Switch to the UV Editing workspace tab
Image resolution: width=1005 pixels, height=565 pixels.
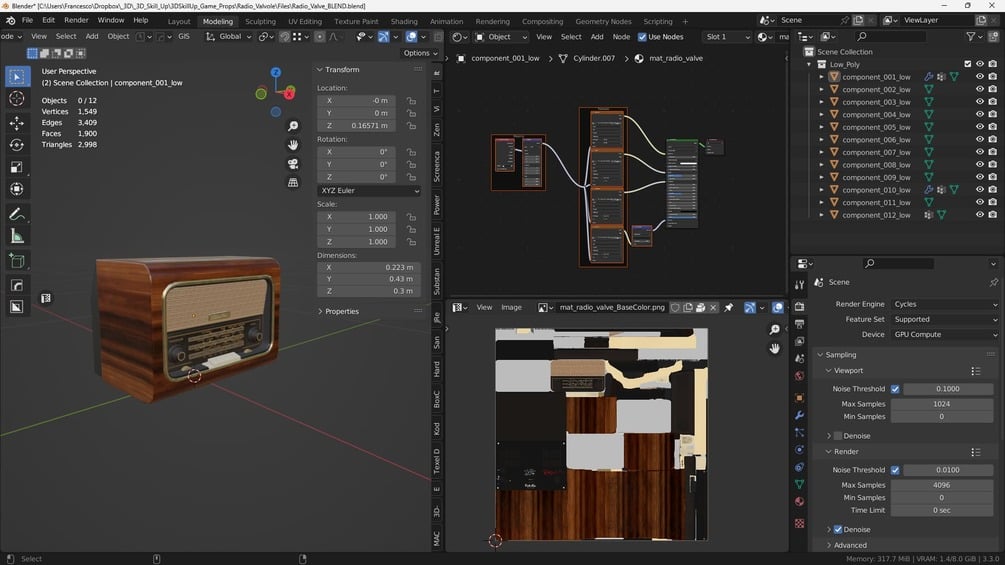(x=305, y=21)
